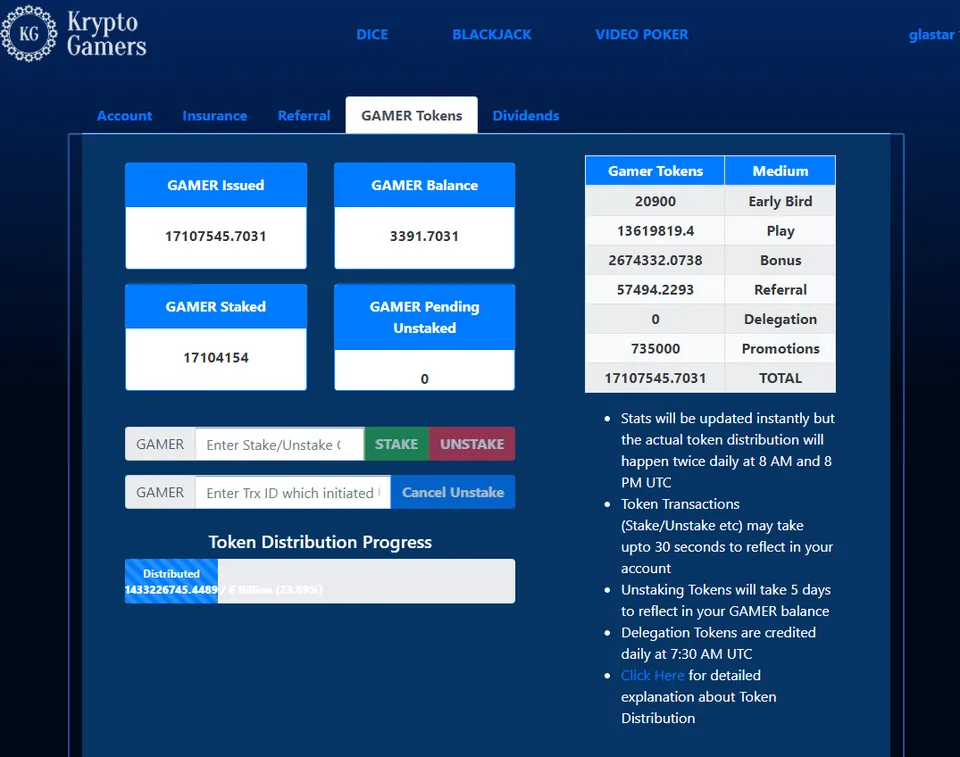Focus the Enter Trx ID input field

click(293, 492)
